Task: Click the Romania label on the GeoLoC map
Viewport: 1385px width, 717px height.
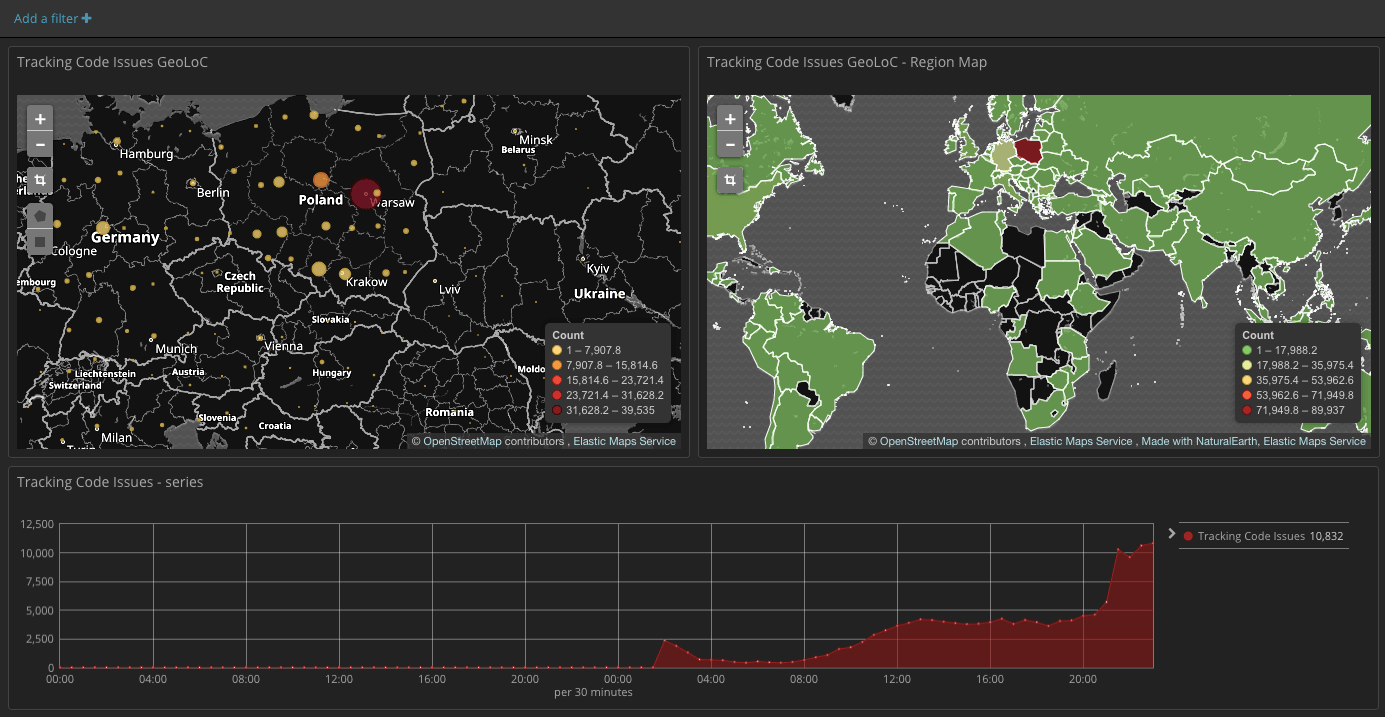Action: [x=449, y=412]
